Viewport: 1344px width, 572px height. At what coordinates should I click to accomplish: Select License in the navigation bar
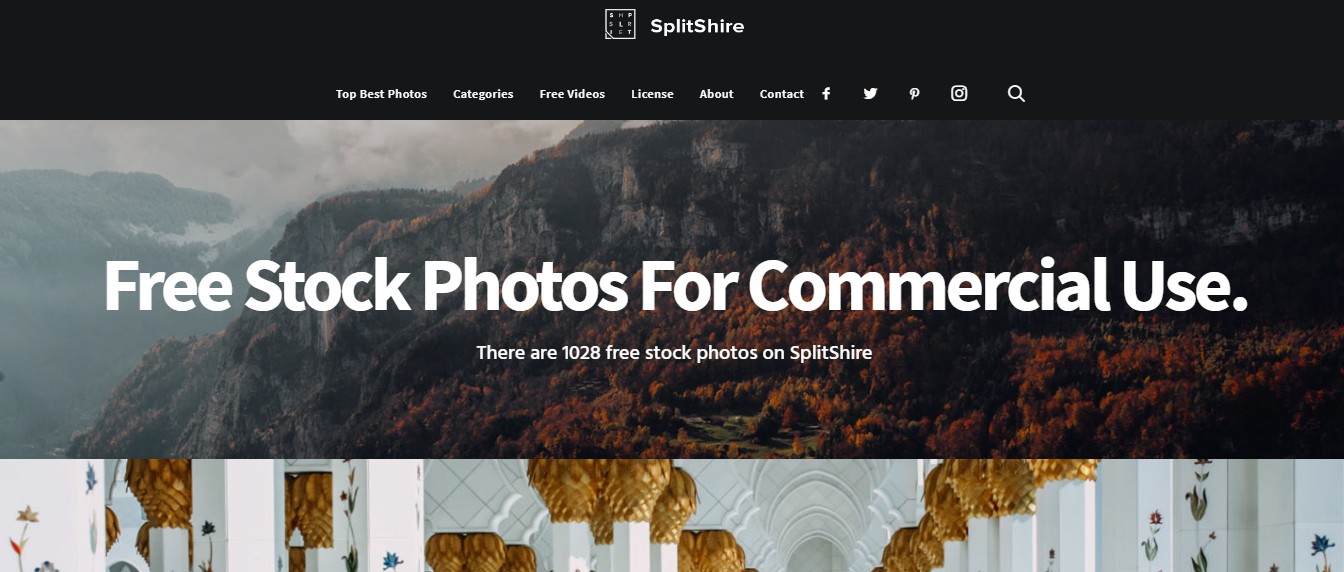click(652, 94)
